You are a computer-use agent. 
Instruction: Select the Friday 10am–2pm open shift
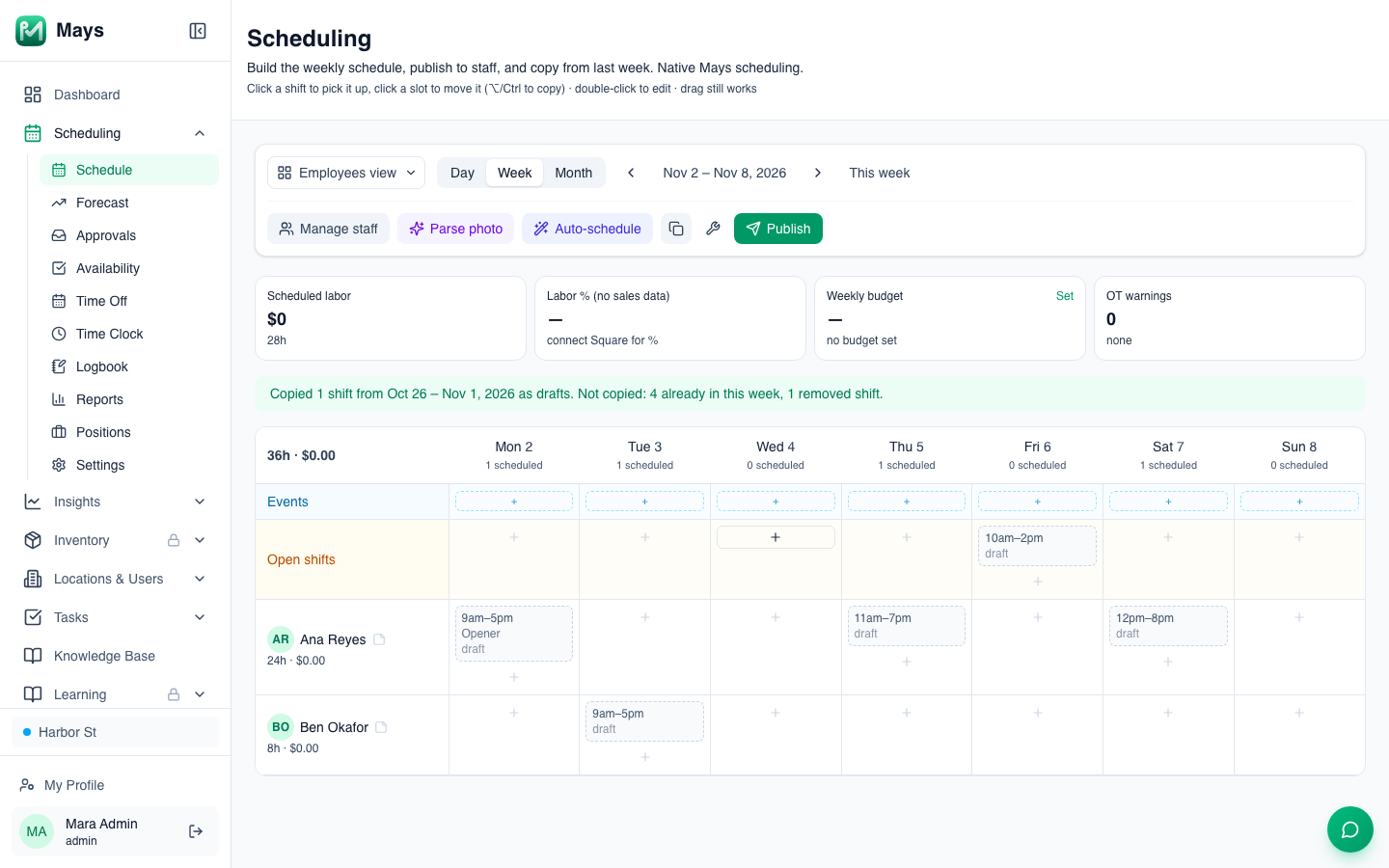click(1037, 546)
